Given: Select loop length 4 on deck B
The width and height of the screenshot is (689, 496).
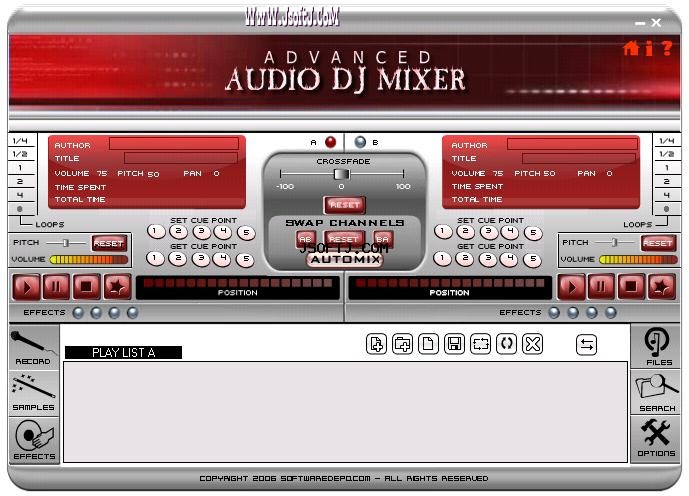Looking at the screenshot, I should coord(667,195).
